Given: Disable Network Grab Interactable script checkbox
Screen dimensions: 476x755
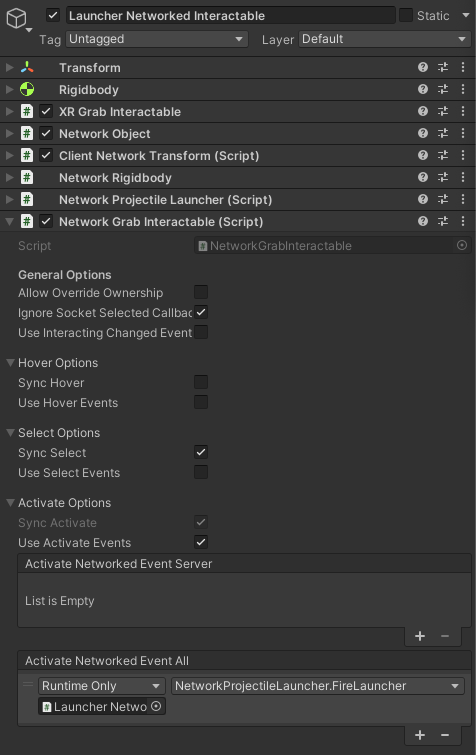Looking at the screenshot, I should [46, 221].
